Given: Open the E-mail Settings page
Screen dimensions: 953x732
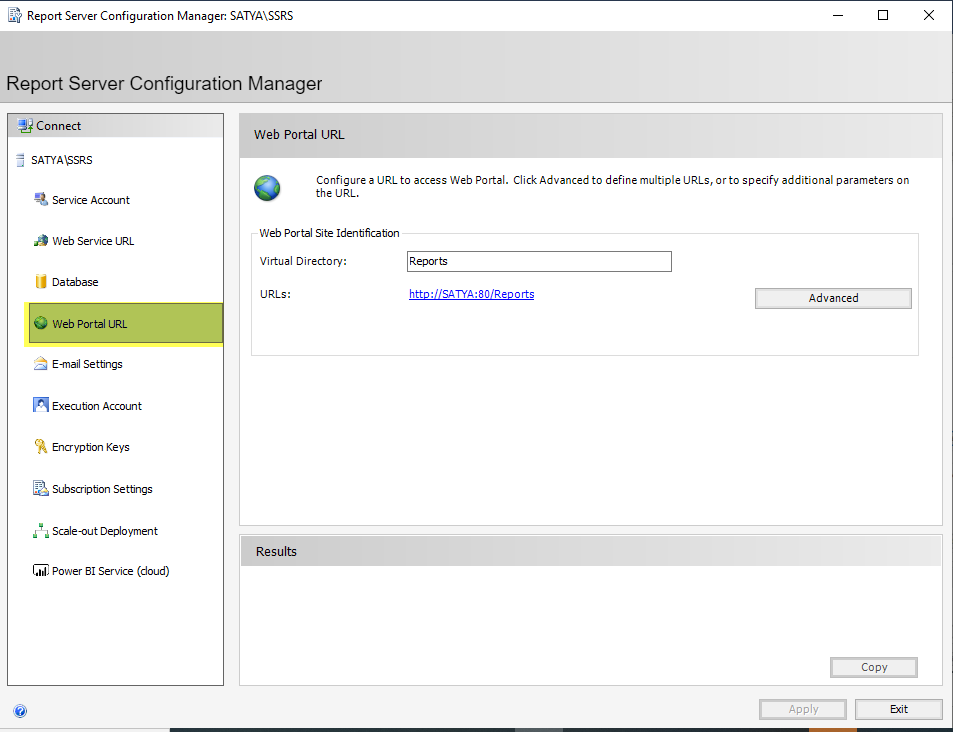Looking at the screenshot, I should 87,364.
